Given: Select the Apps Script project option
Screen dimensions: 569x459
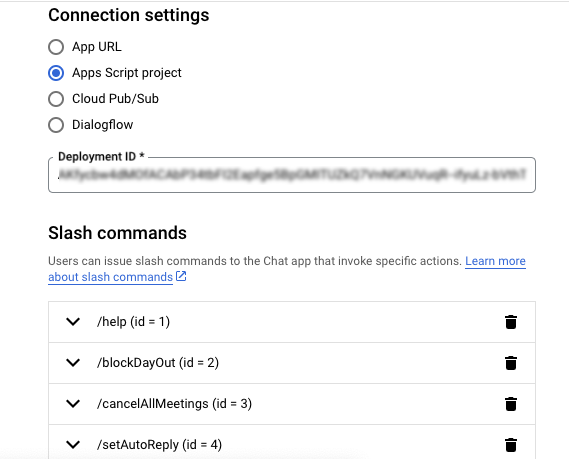Looking at the screenshot, I should click(x=56, y=73).
